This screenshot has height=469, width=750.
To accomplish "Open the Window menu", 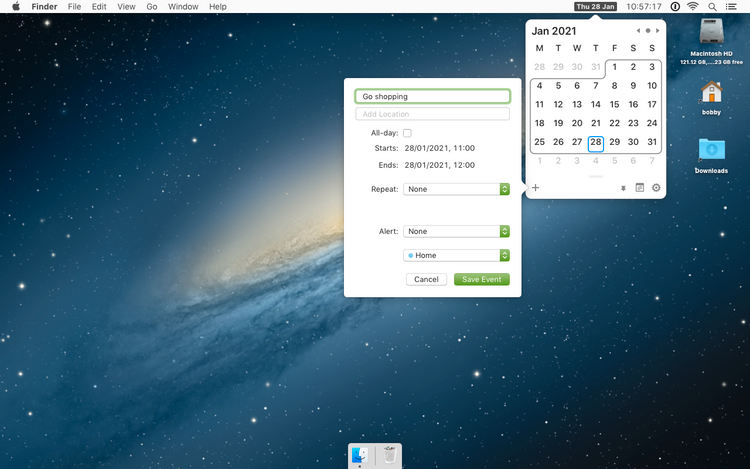I will coord(183,7).
